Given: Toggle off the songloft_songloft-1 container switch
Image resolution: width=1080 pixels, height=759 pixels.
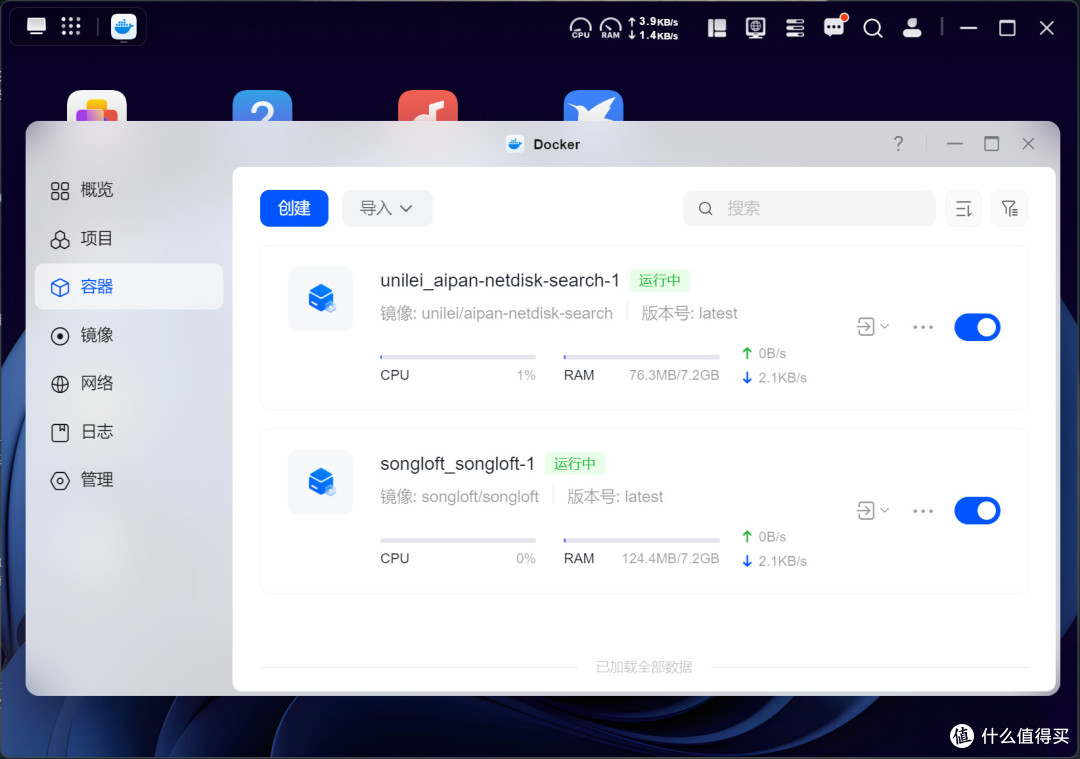Looking at the screenshot, I should (977, 510).
